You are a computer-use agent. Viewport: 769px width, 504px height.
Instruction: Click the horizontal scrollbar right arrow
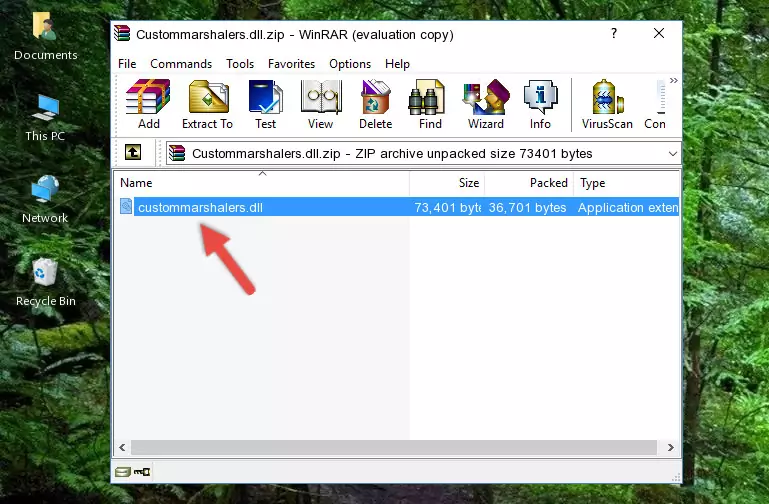click(x=670, y=447)
